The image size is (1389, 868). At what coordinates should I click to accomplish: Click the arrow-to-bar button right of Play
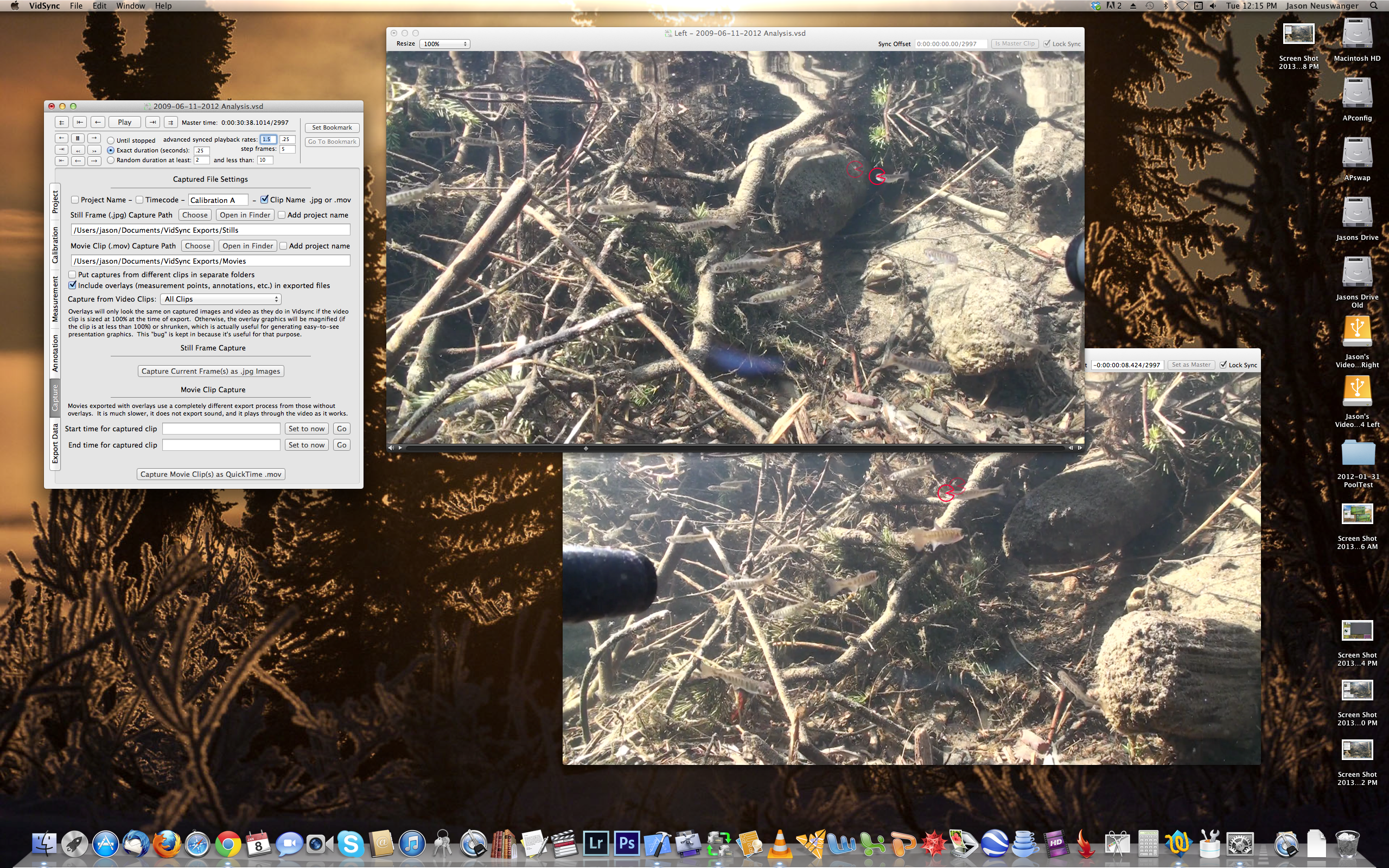point(152,122)
